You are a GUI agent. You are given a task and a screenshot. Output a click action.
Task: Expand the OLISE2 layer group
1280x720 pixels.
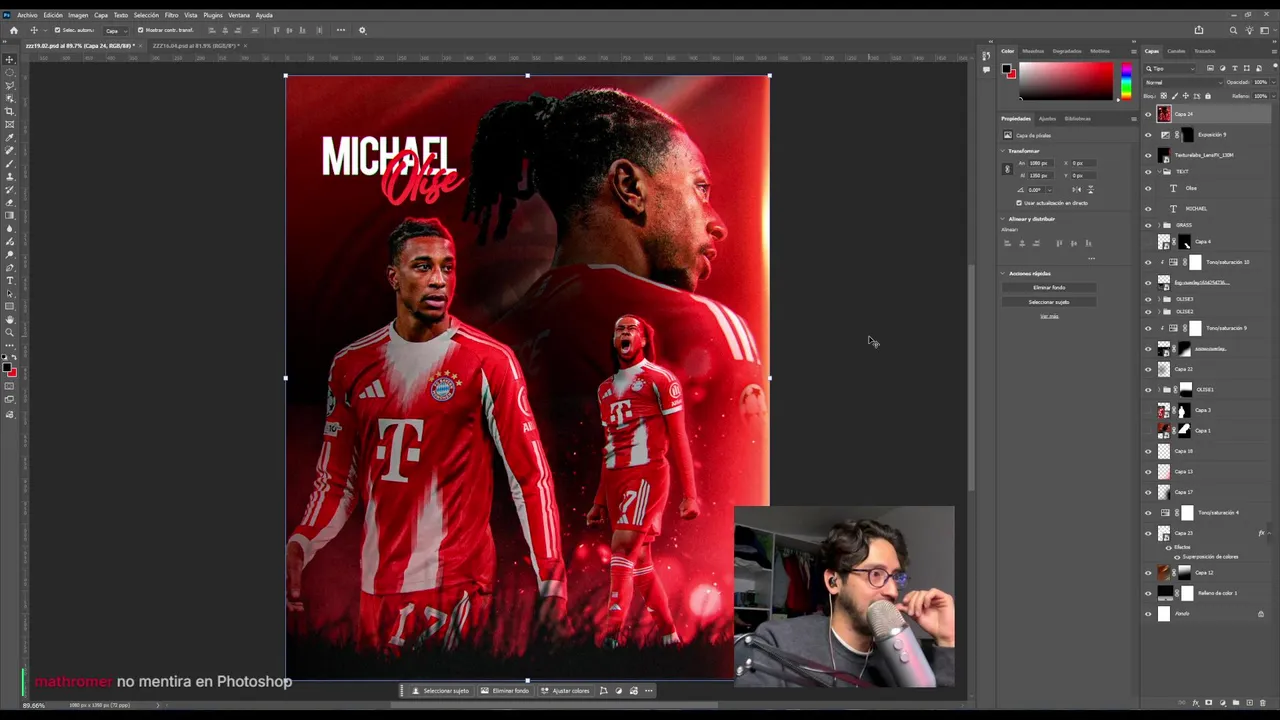point(1159,311)
